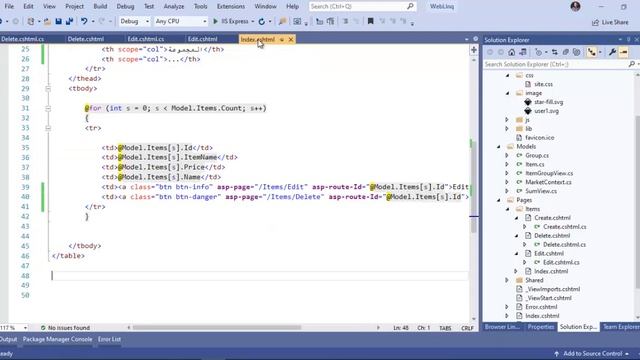Collapse the Models folder
Screen dimensions: 640x360
[x=499, y=147]
